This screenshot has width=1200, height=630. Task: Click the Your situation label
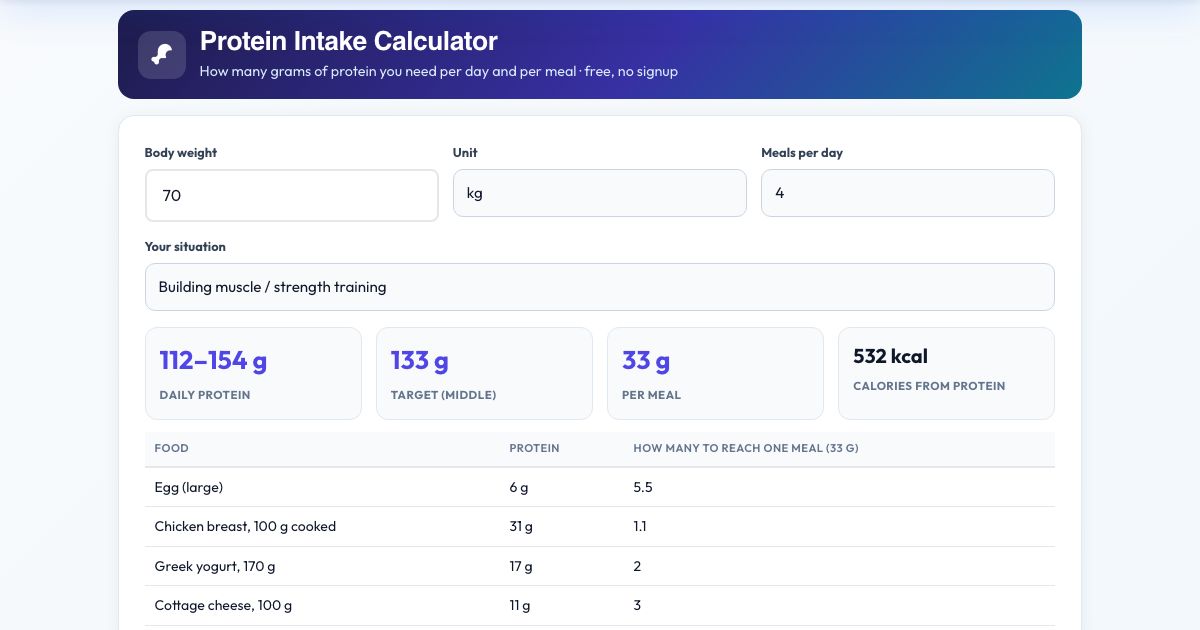185,247
